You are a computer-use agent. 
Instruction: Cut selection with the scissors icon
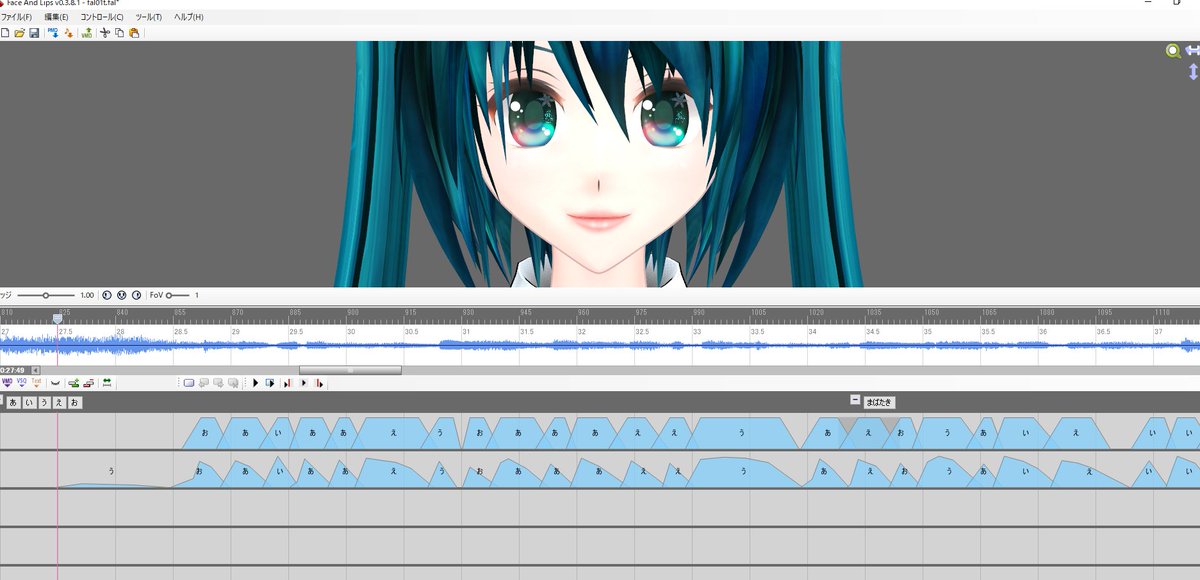point(105,33)
